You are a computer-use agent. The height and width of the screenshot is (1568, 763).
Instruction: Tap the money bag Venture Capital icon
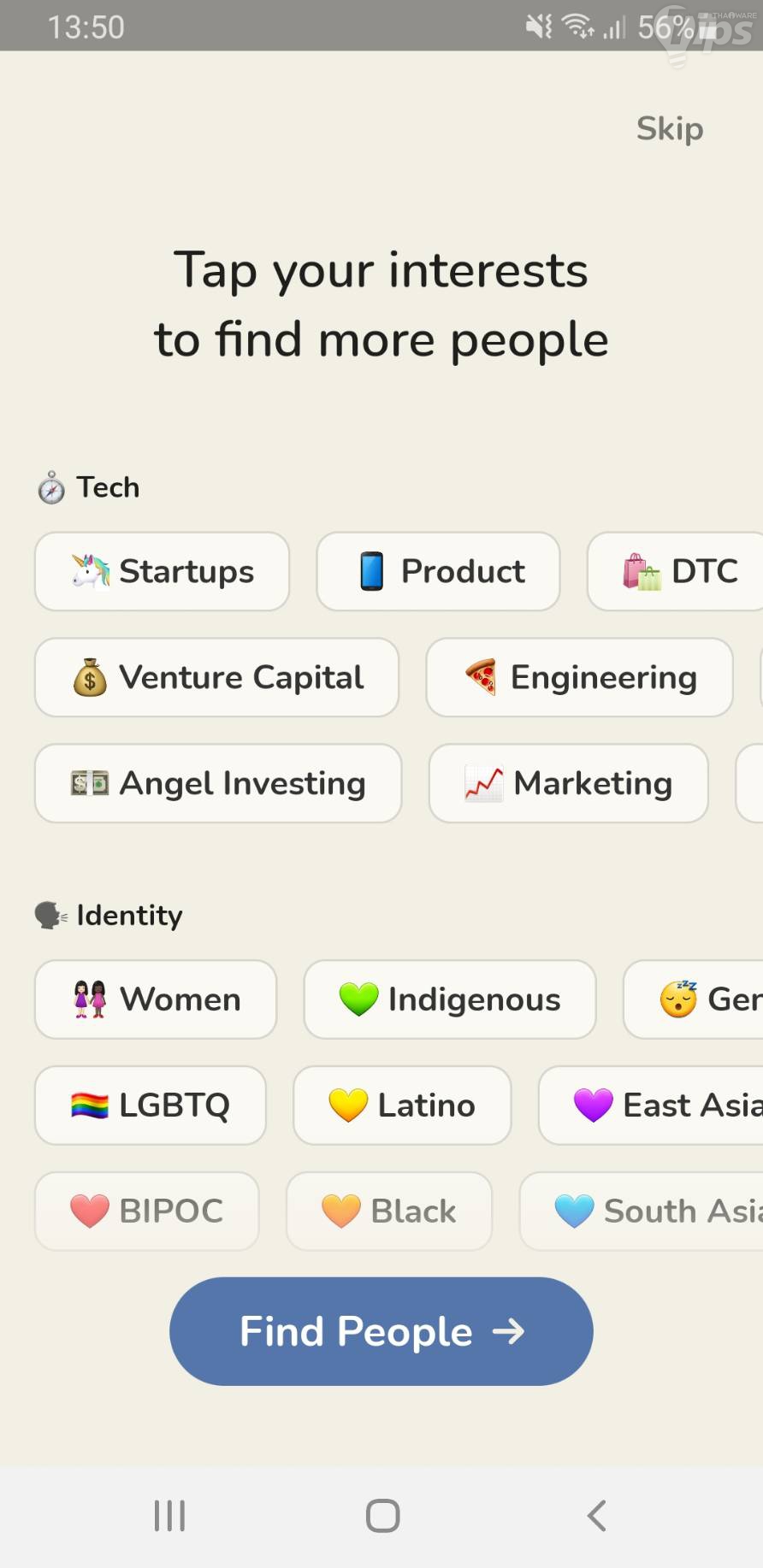tap(90, 678)
